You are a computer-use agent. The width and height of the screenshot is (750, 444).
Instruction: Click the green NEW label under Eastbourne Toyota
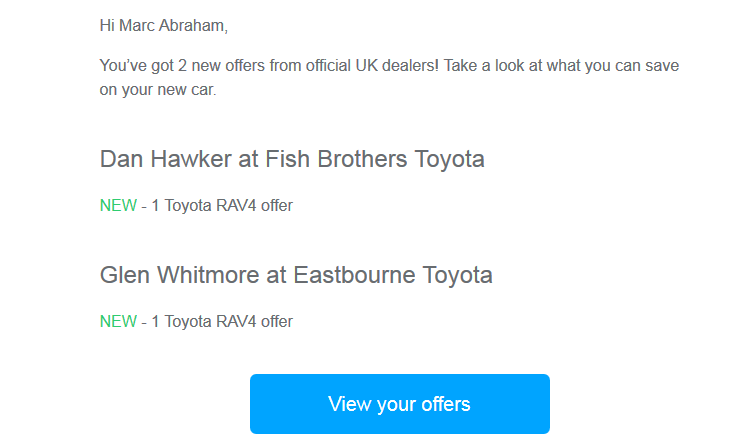click(x=118, y=322)
